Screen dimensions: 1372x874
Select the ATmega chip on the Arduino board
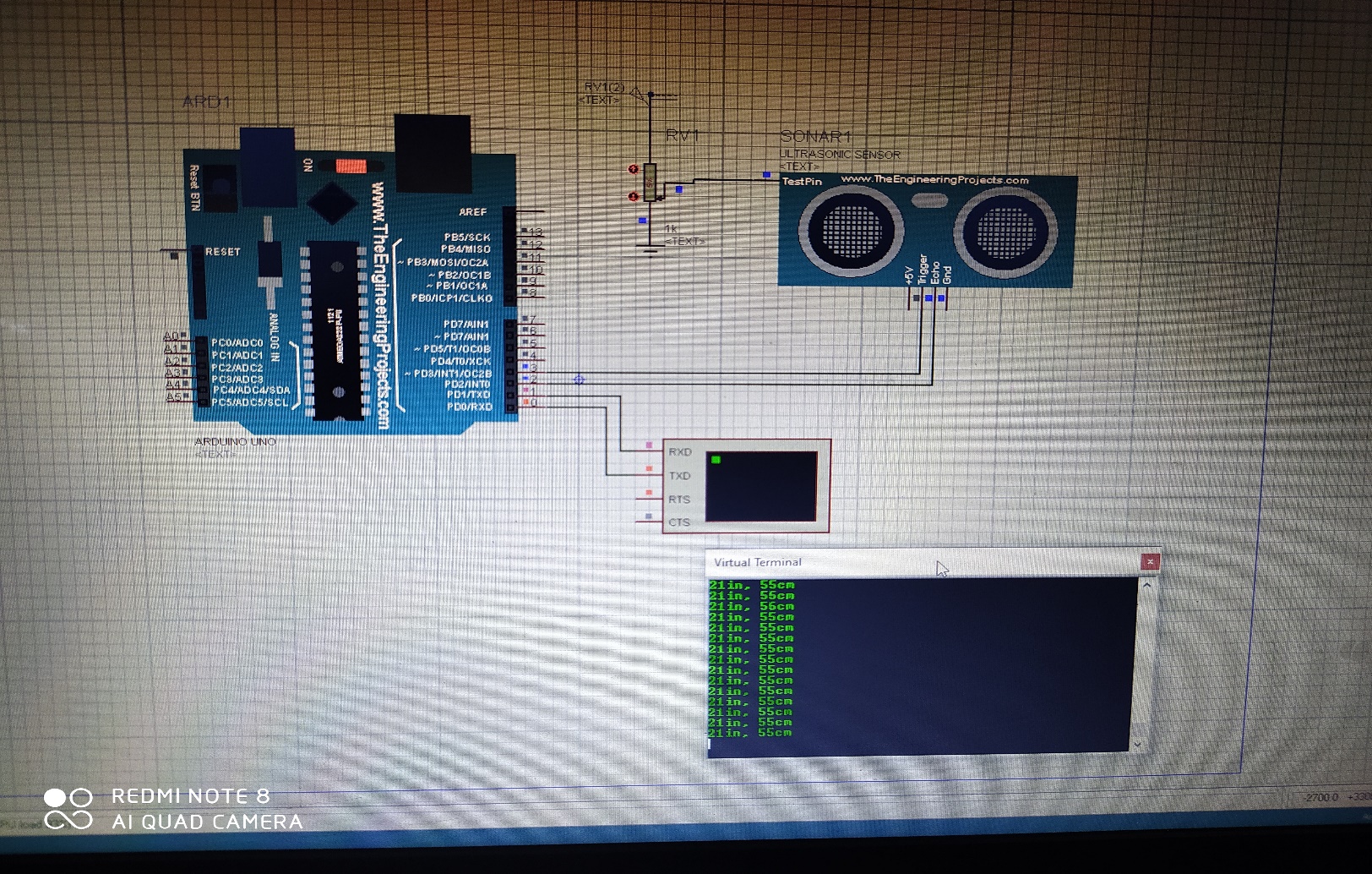tap(335, 330)
